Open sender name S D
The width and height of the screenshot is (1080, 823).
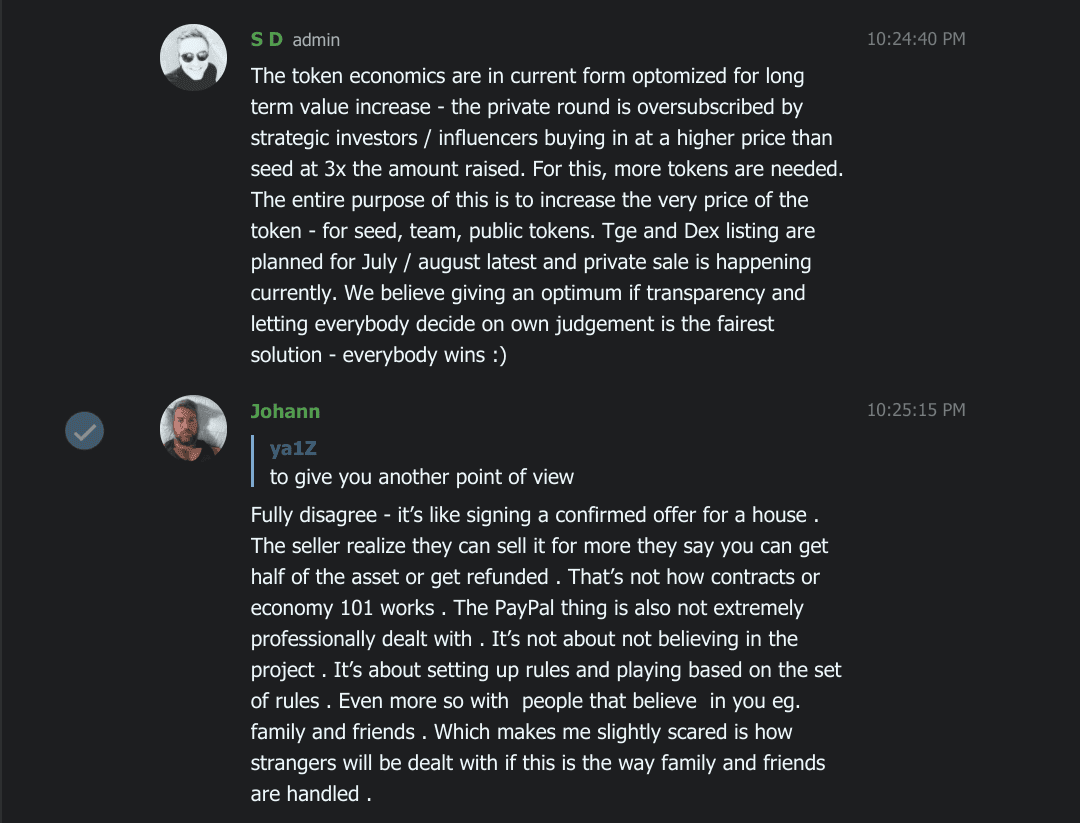(267, 40)
